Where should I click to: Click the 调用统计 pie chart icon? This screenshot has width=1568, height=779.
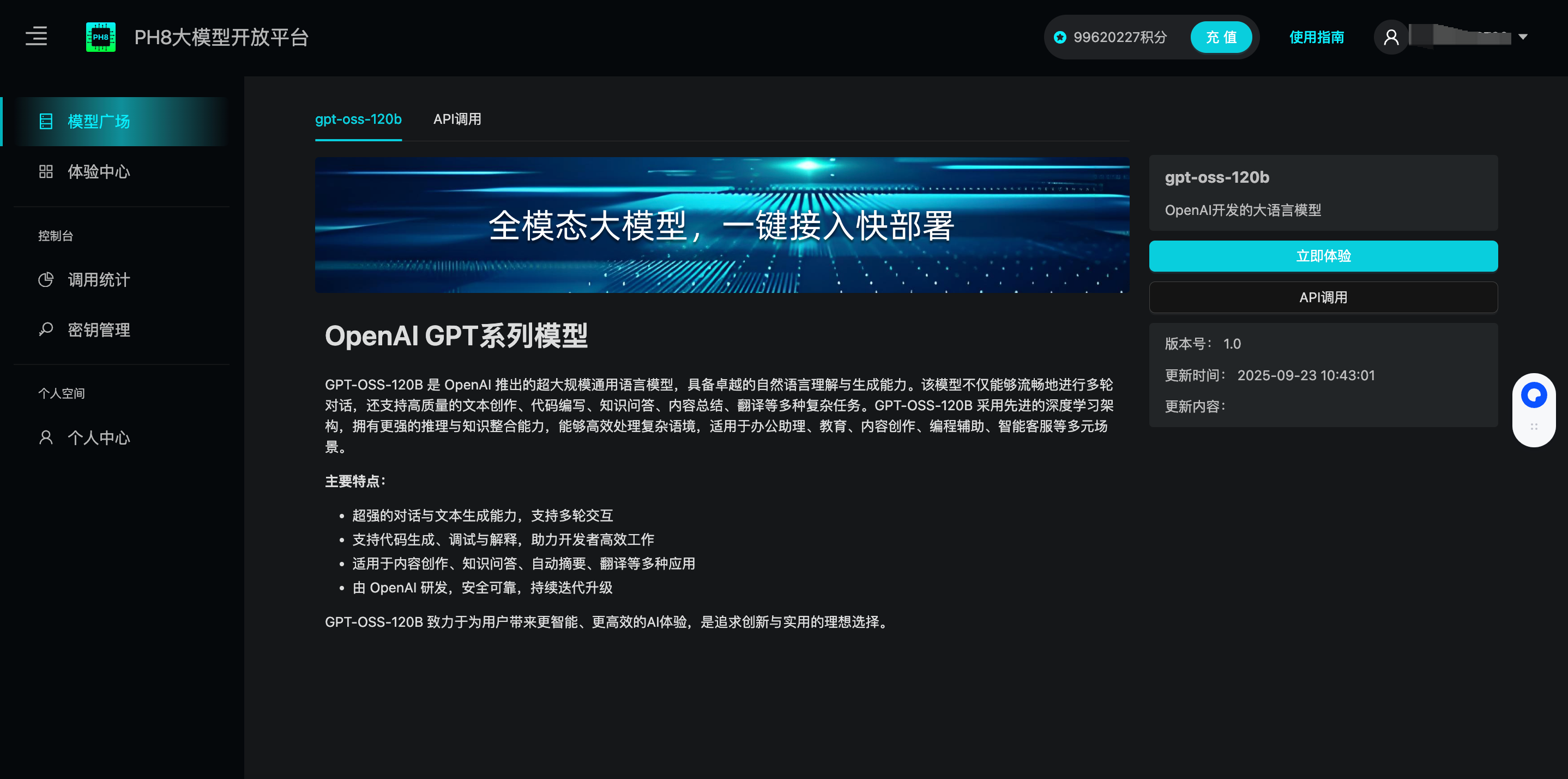tap(46, 279)
